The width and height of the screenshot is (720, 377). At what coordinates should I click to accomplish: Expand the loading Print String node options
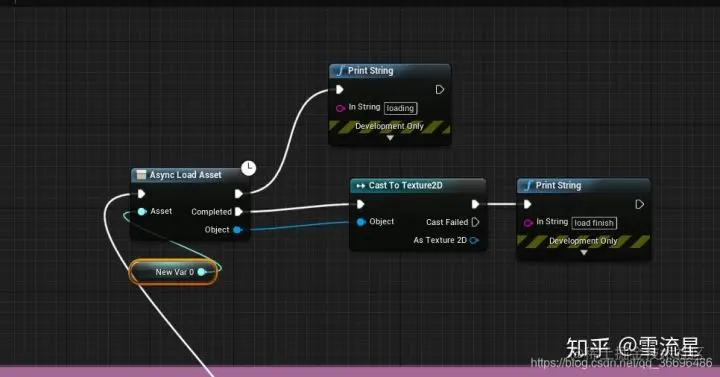click(x=390, y=138)
